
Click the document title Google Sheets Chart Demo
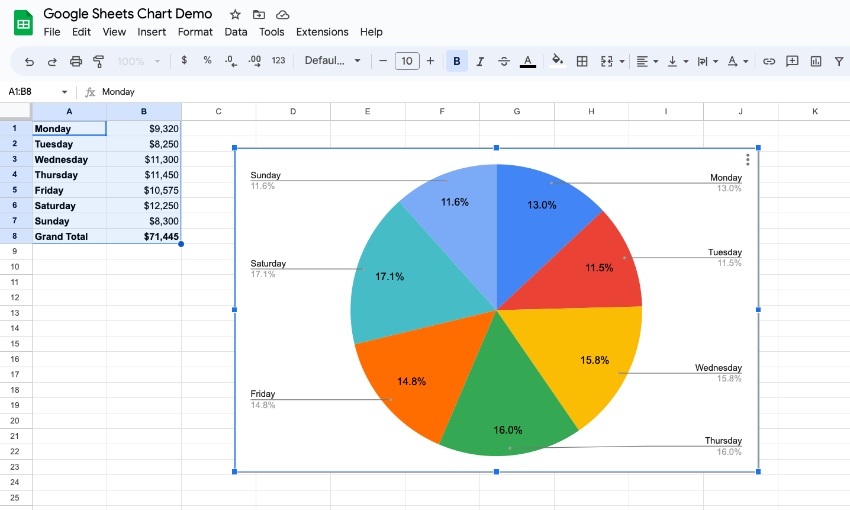128,14
